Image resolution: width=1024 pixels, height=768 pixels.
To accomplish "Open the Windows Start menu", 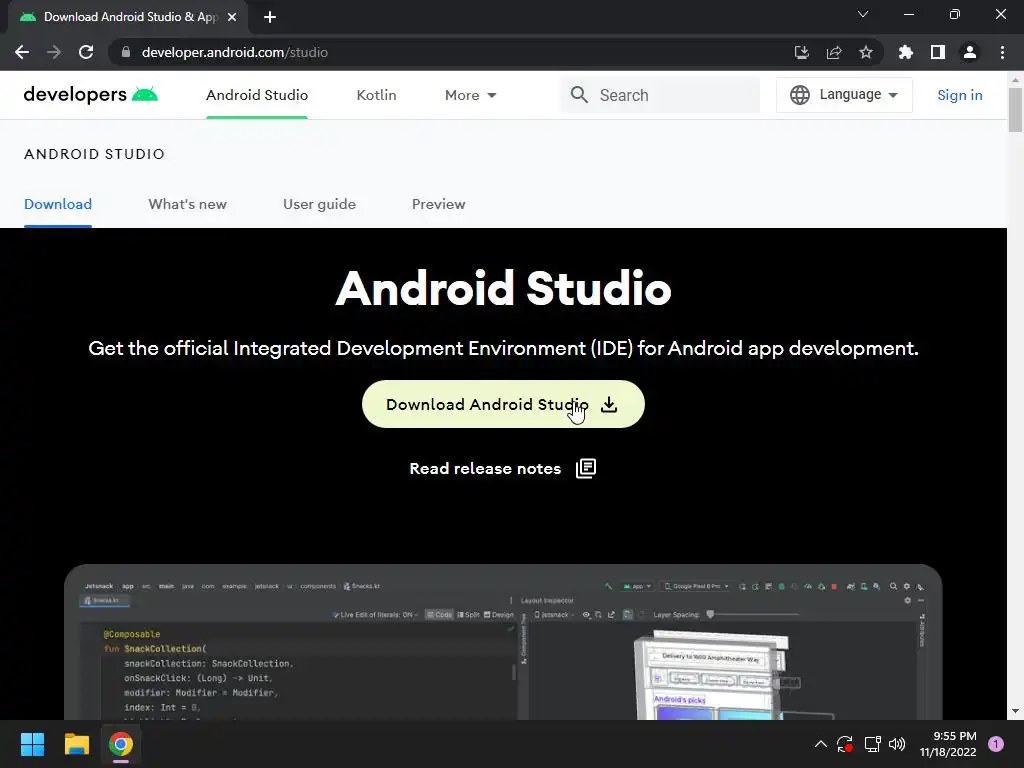I will click(32, 744).
